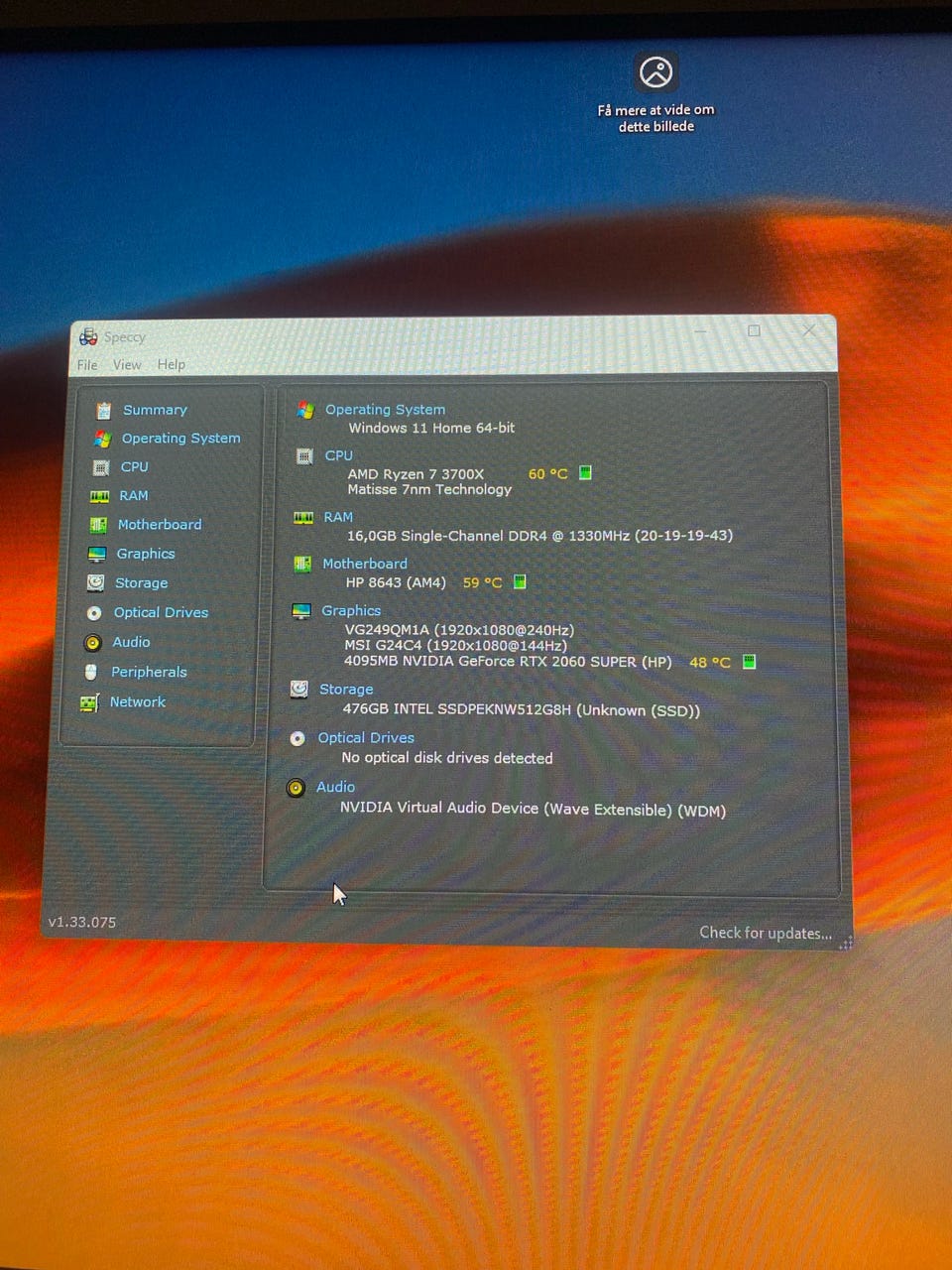
Task: Open the Help menu
Action: click(171, 365)
